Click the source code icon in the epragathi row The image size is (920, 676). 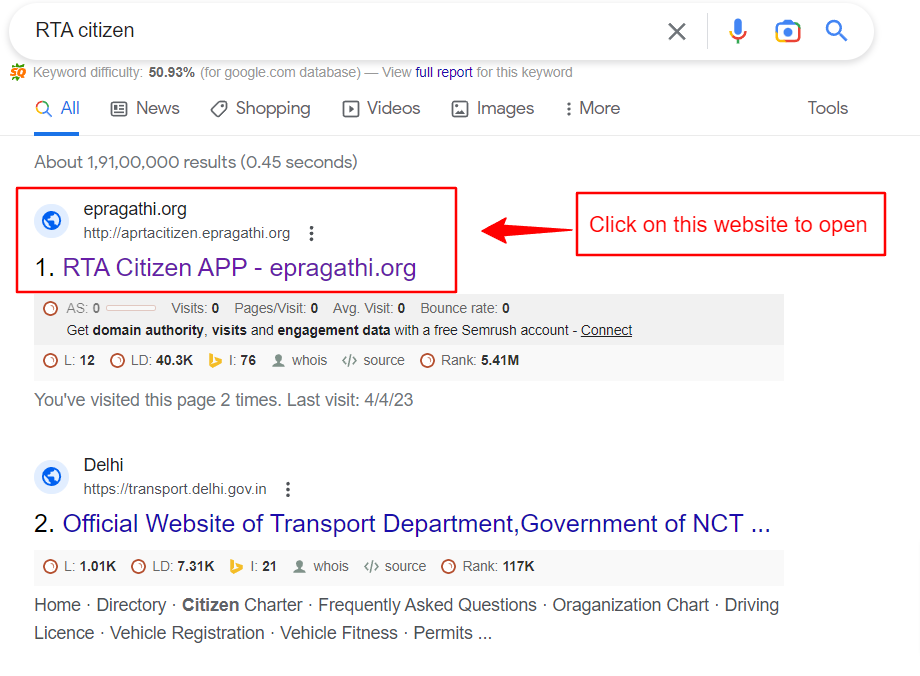tap(350, 360)
